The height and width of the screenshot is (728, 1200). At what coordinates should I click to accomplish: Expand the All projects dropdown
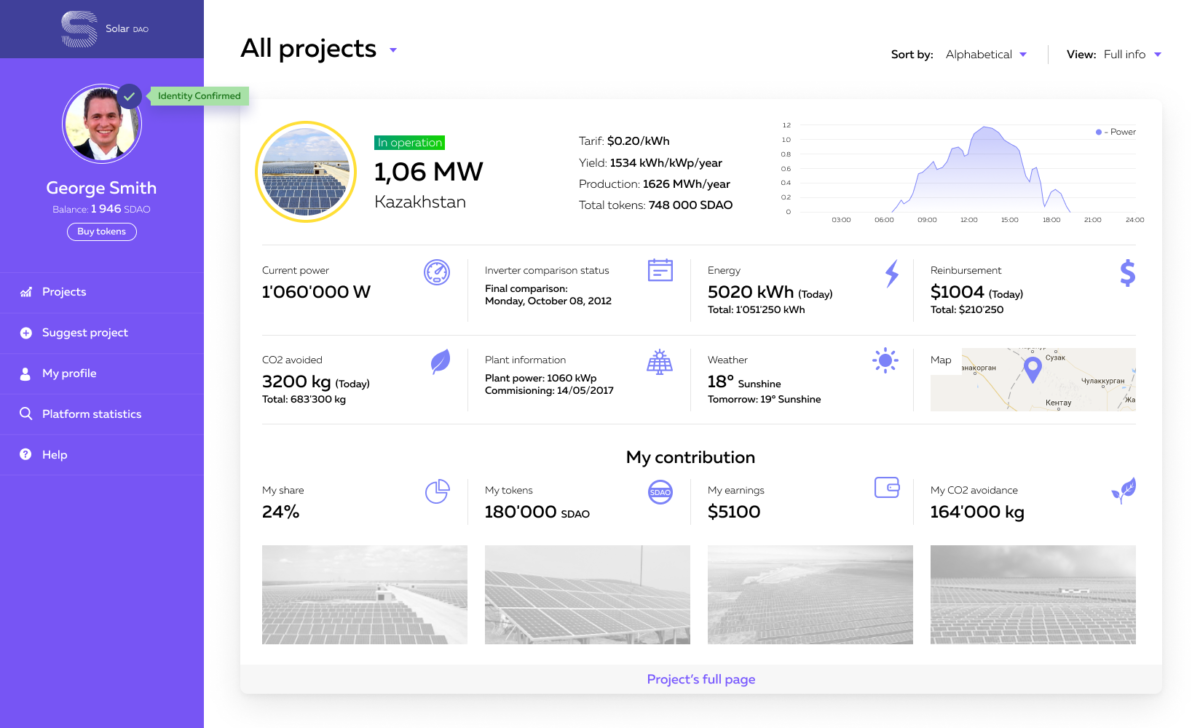[x=393, y=50]
